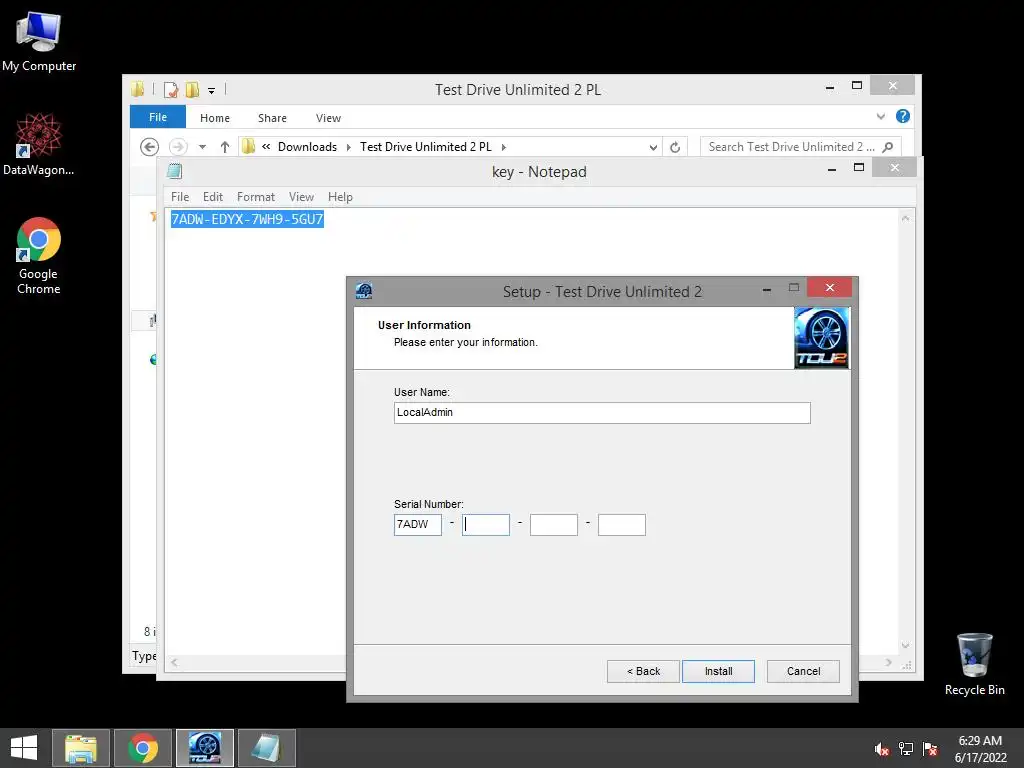Click Notepad horizontal scrollbar left arrow

pyautogui.click(x=174, y=663)
